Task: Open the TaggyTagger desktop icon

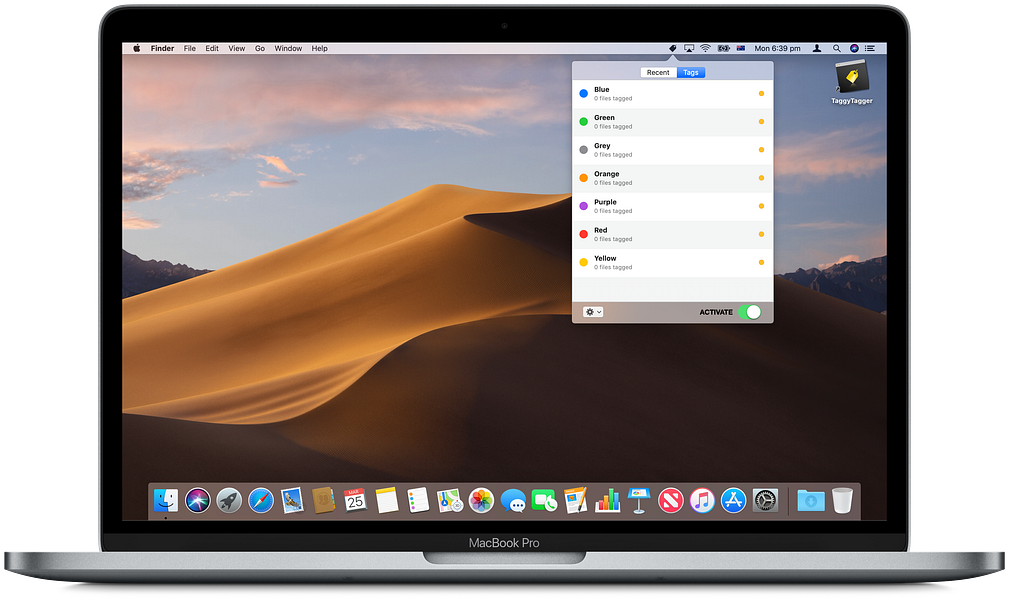Action: pos(852,82)
